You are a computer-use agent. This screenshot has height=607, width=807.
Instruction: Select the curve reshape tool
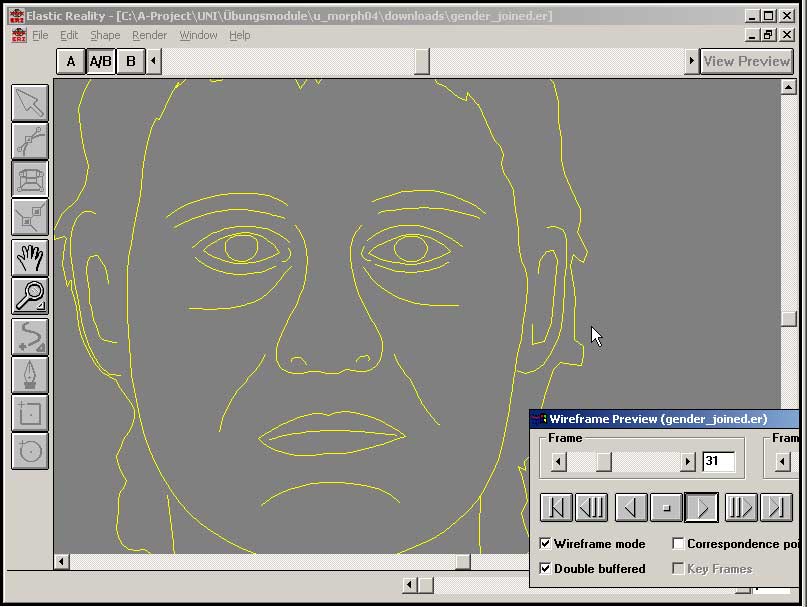pyautogui.click(x=30, y=141)
